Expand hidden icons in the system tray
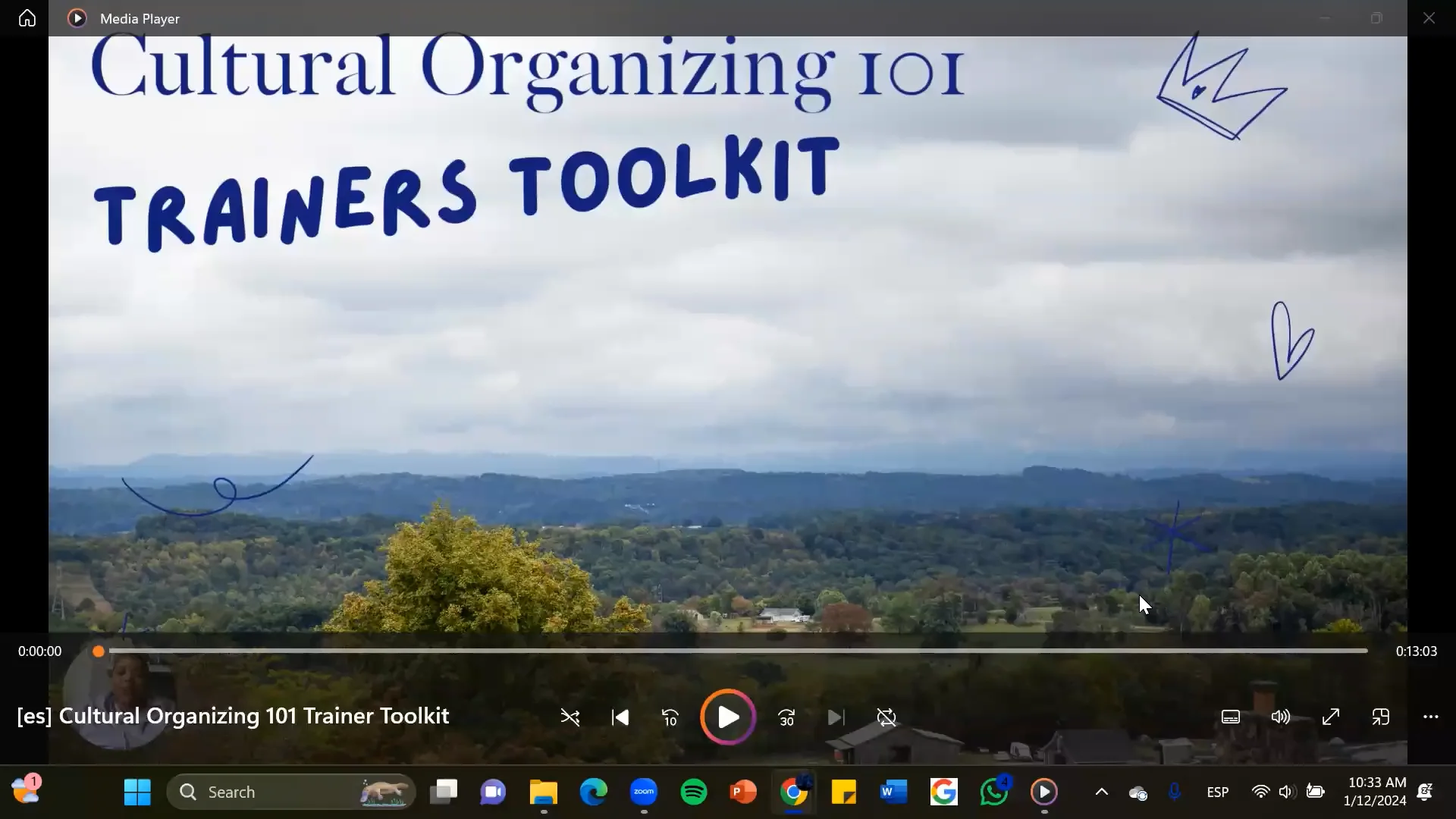This screenshot has height=819, width=1456. (1101, 792)
